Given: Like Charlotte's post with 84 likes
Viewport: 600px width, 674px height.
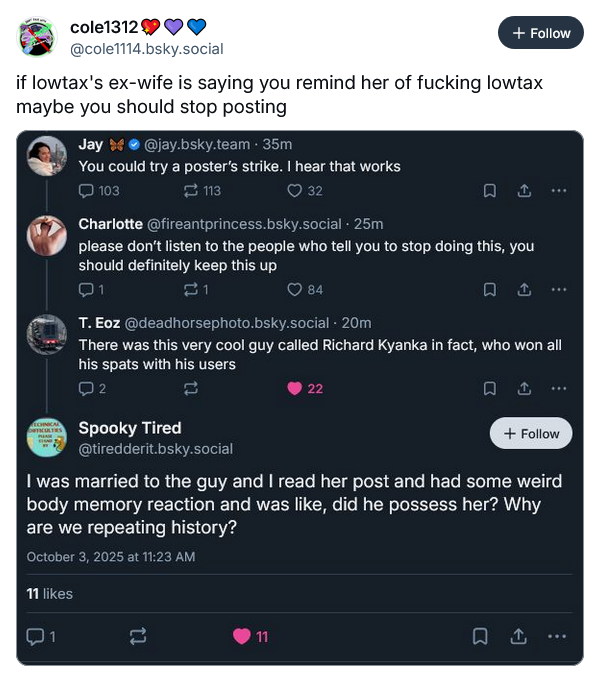Looking at the screenshot, I should (294, 290).
